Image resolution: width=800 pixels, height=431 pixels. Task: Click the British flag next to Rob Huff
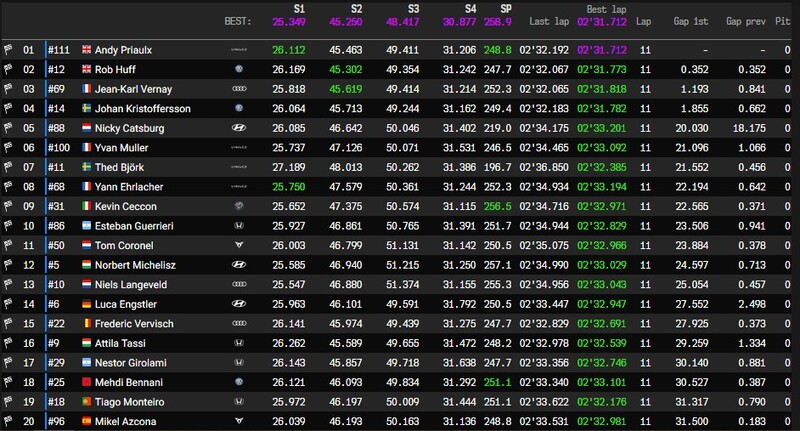[87, 69]
